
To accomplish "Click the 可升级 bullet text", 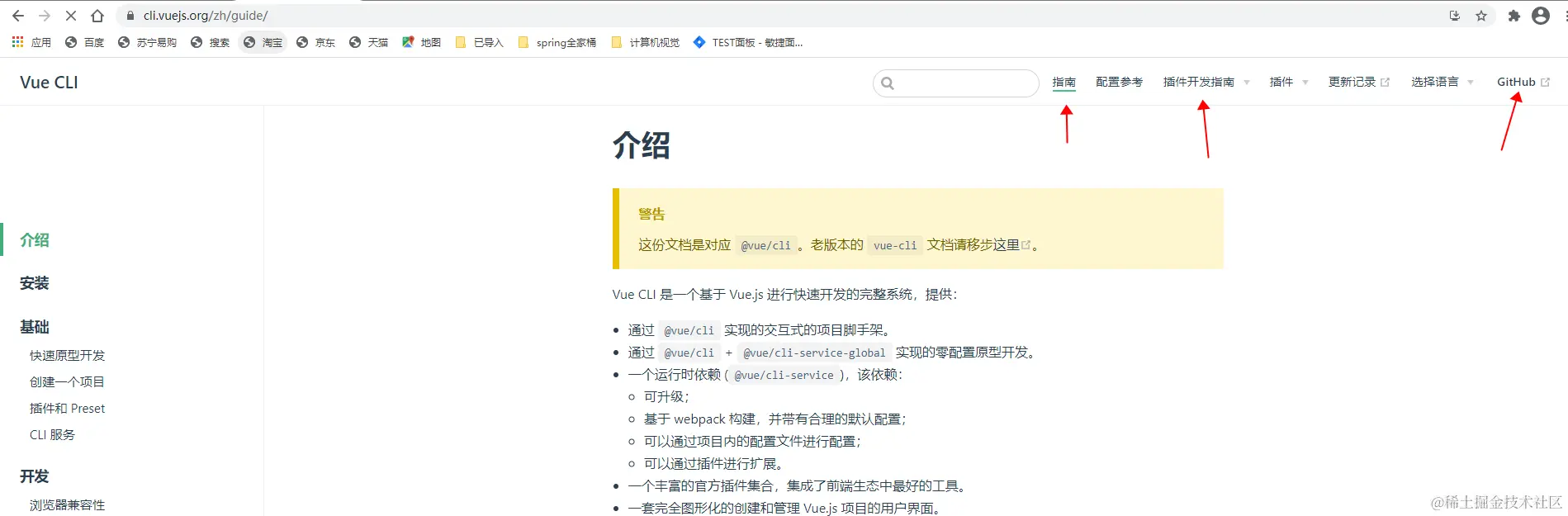I will 666,397.
